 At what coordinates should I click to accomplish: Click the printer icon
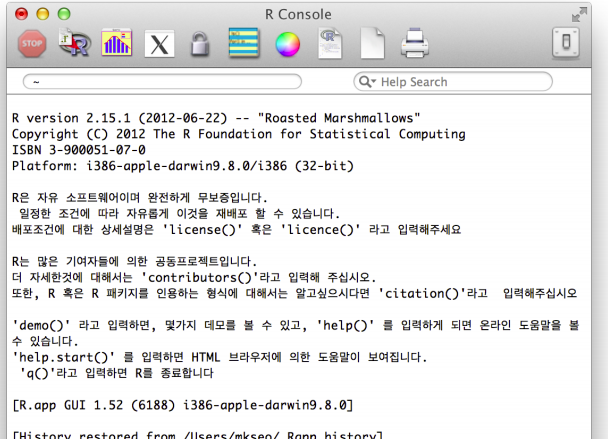415,43
